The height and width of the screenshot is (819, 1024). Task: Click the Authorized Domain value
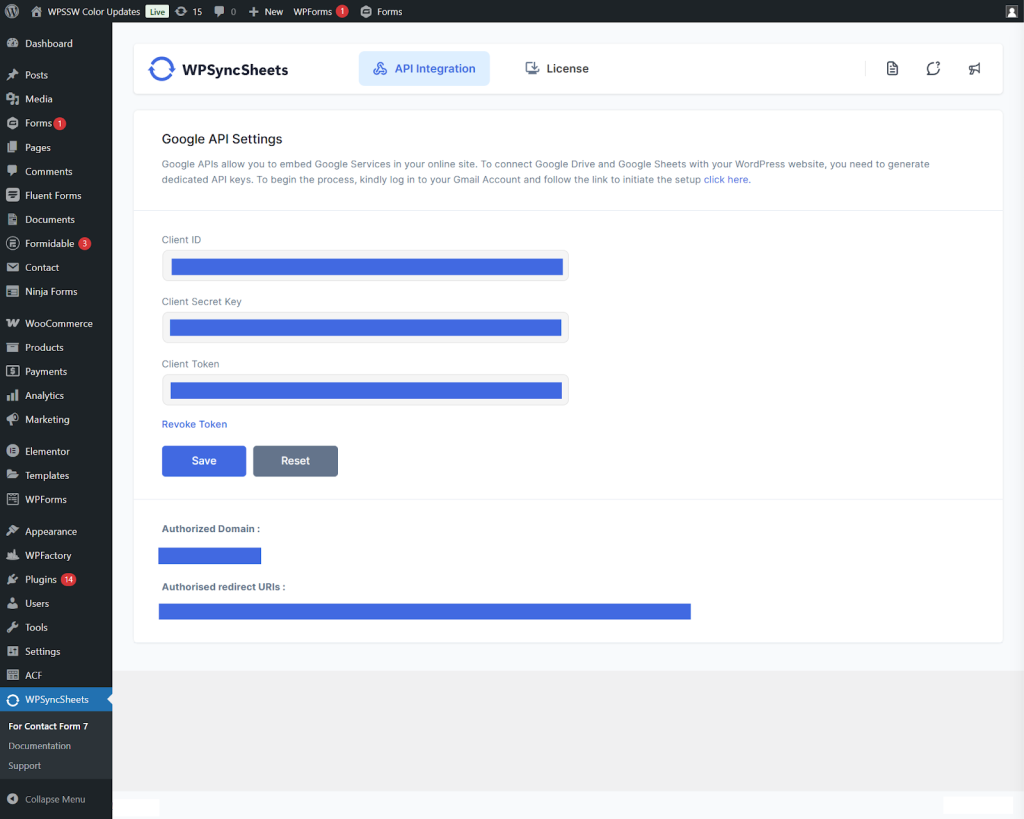coord(210,556)
